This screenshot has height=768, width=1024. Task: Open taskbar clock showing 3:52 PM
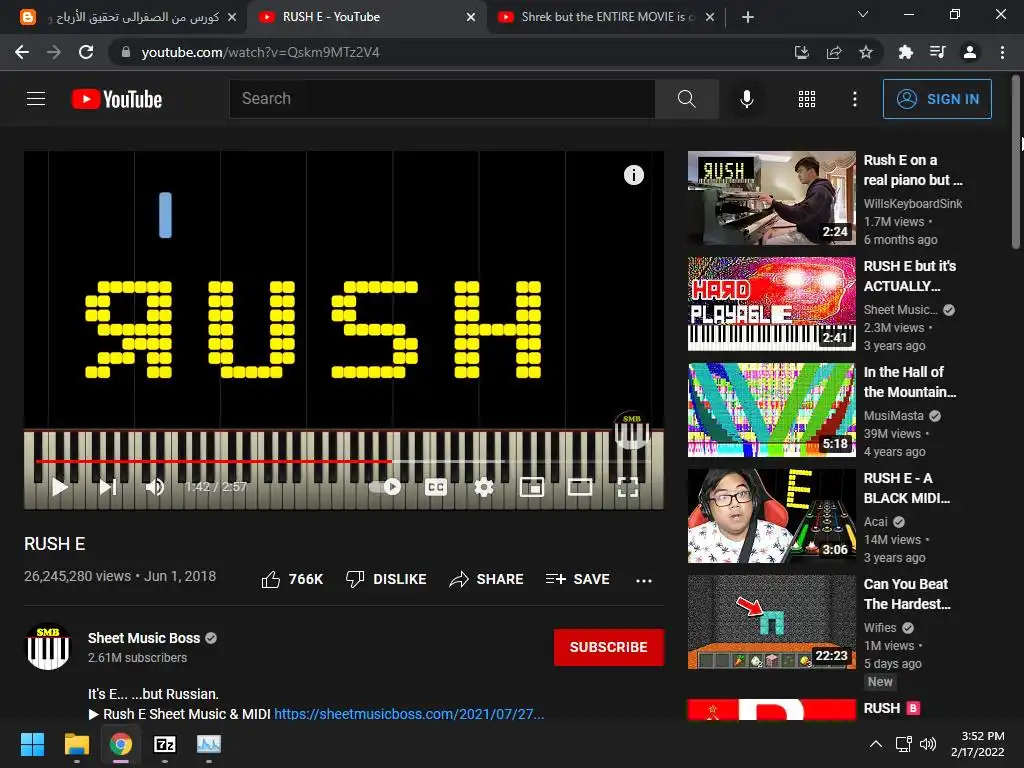[x=978, y=744]
